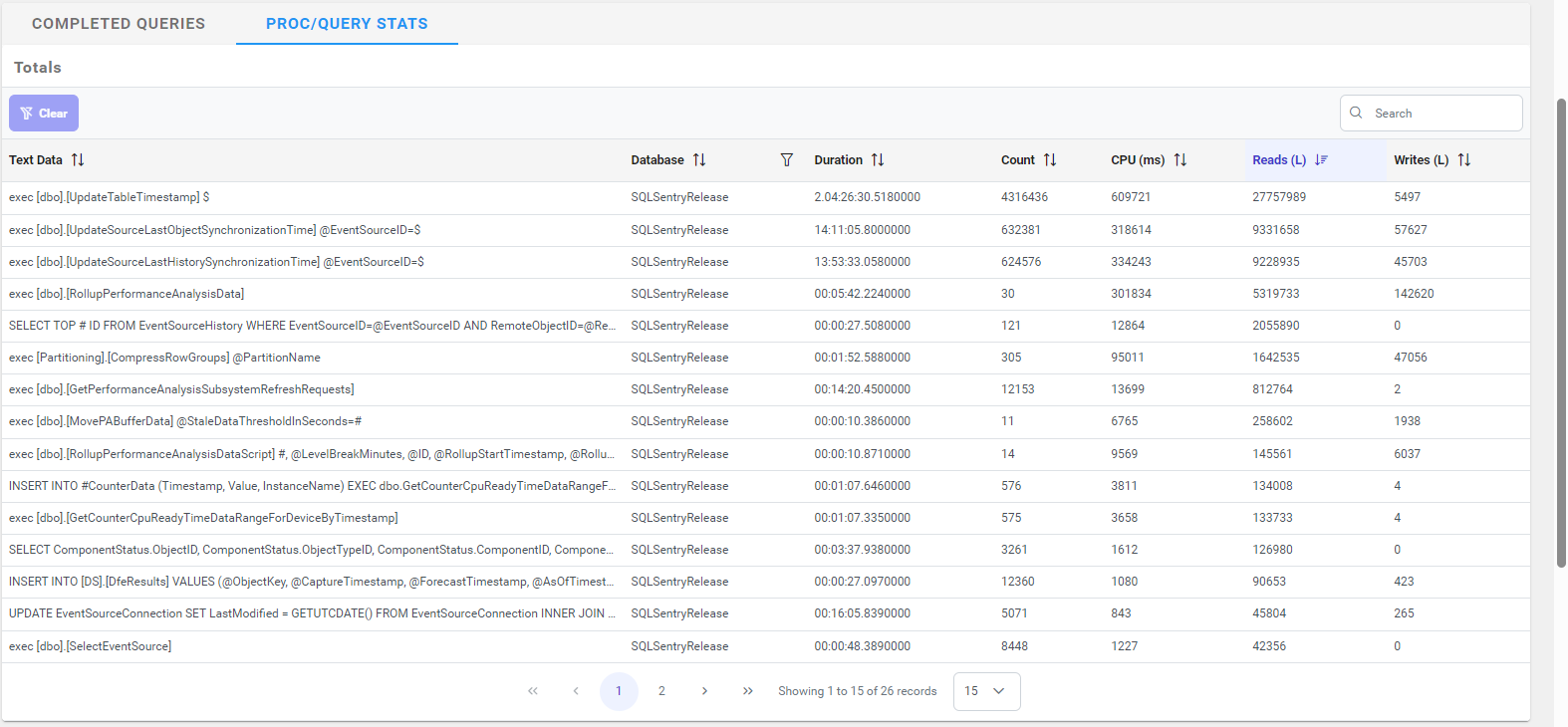Jump to last page double arrow
Screen dimensions: 1568x727
click(747, 691)
